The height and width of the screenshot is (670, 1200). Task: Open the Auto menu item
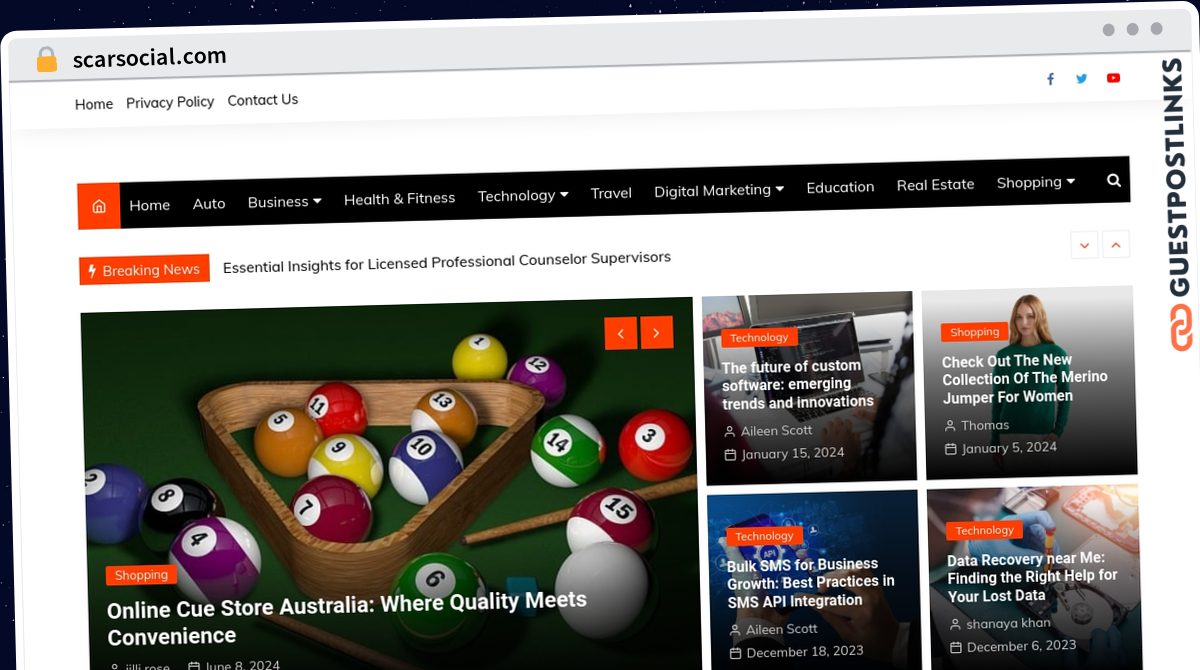coord(209,203)
